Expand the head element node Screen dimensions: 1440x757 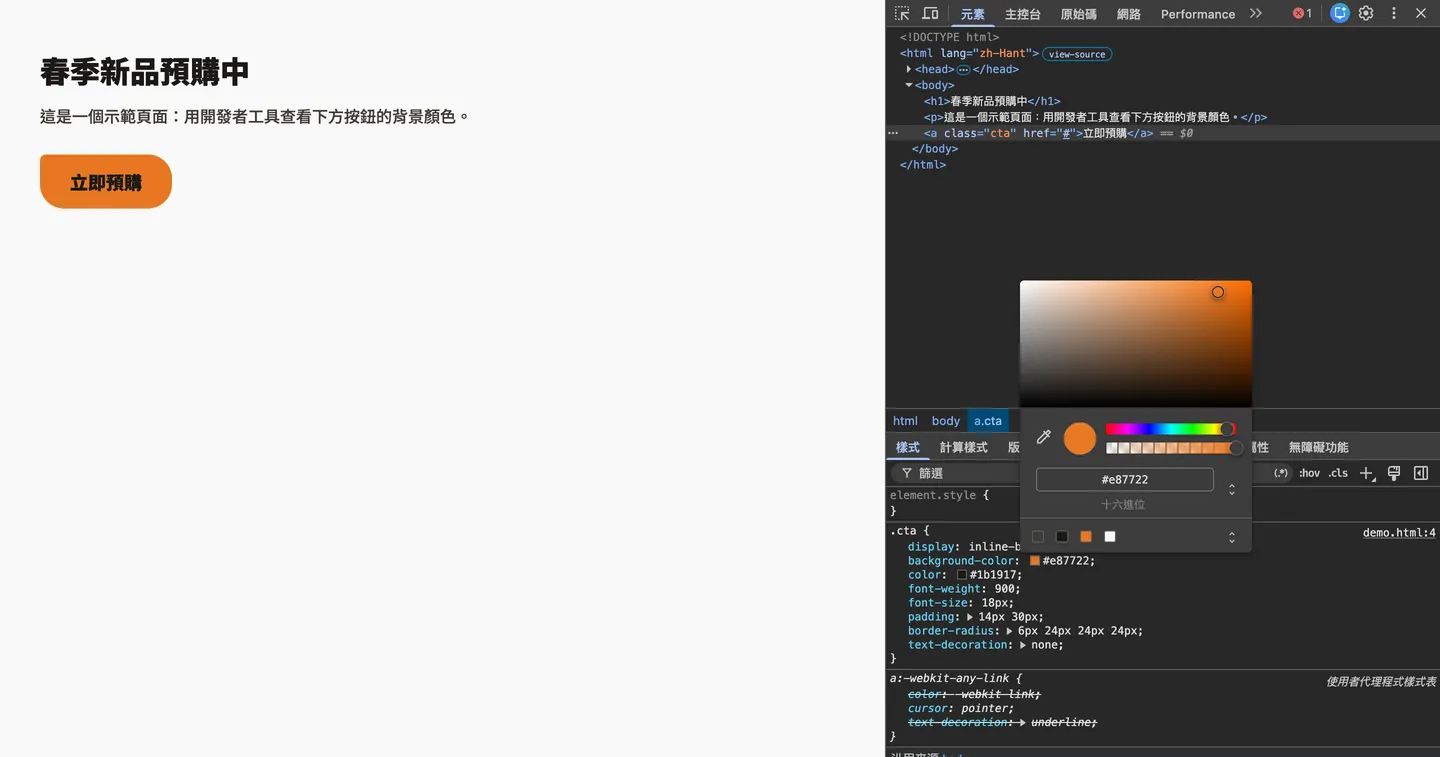[909, 69]
